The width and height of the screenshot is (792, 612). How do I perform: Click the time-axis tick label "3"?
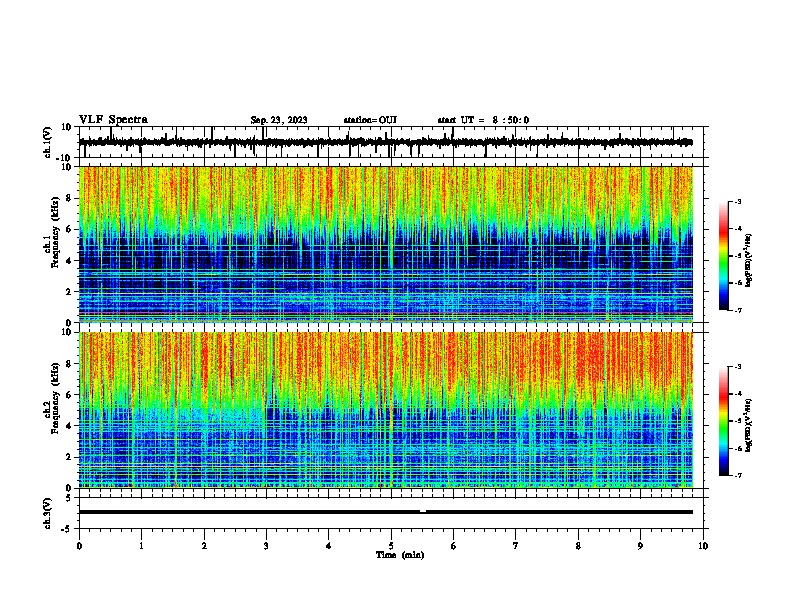pos(266,546)
